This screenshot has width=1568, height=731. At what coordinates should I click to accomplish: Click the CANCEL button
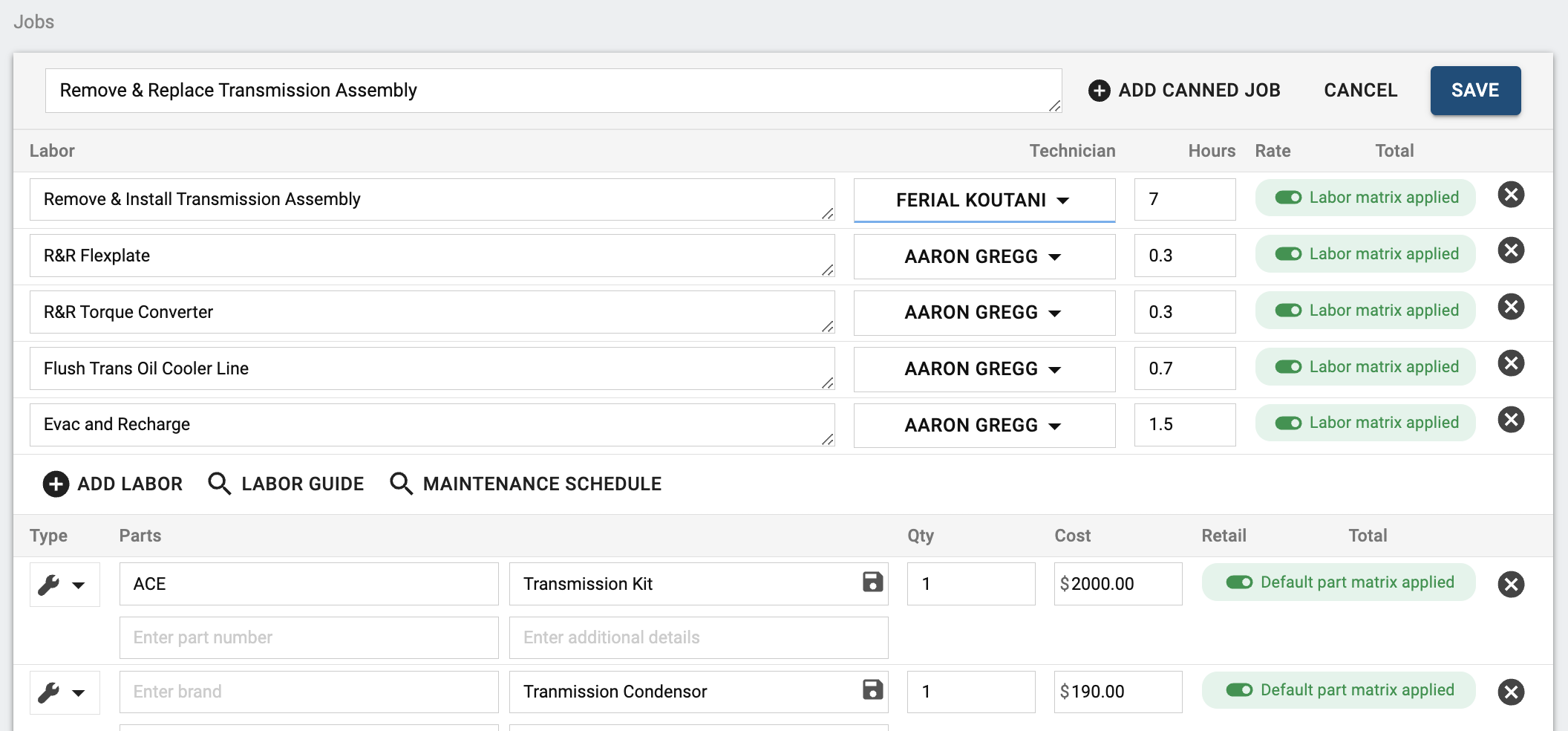point(1361,91)
